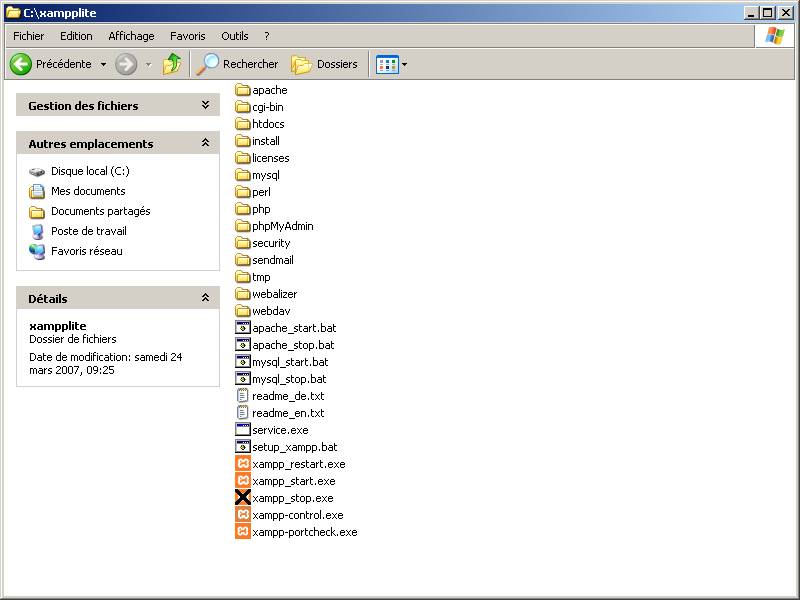Open the forward history dropdown arrow

point(148,64)
